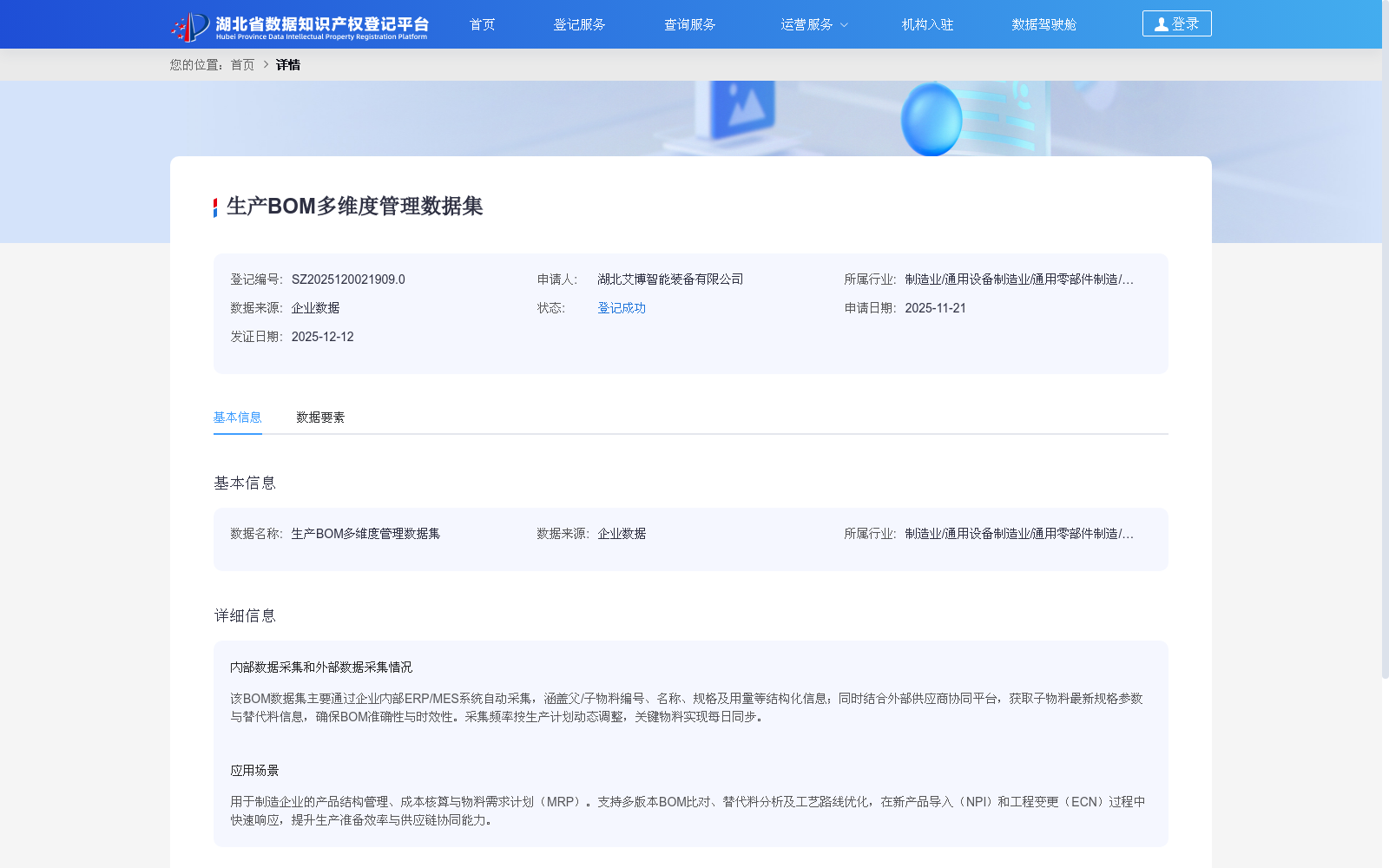This screenshot has height=868, width=1389.
Task: Click registration number SZ2025120021909.0
Action: tap(348, 279)
